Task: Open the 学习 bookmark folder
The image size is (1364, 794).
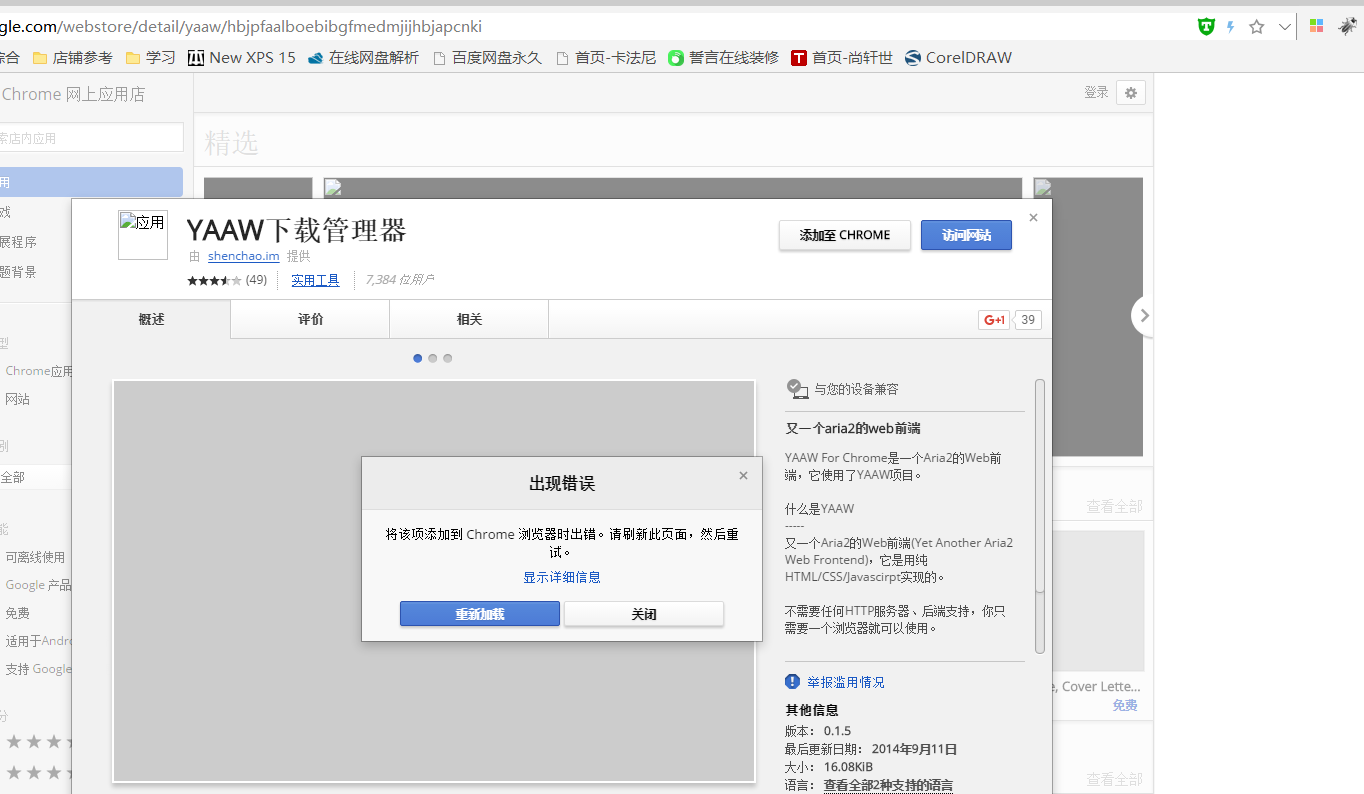Action: tap(150, 58)
